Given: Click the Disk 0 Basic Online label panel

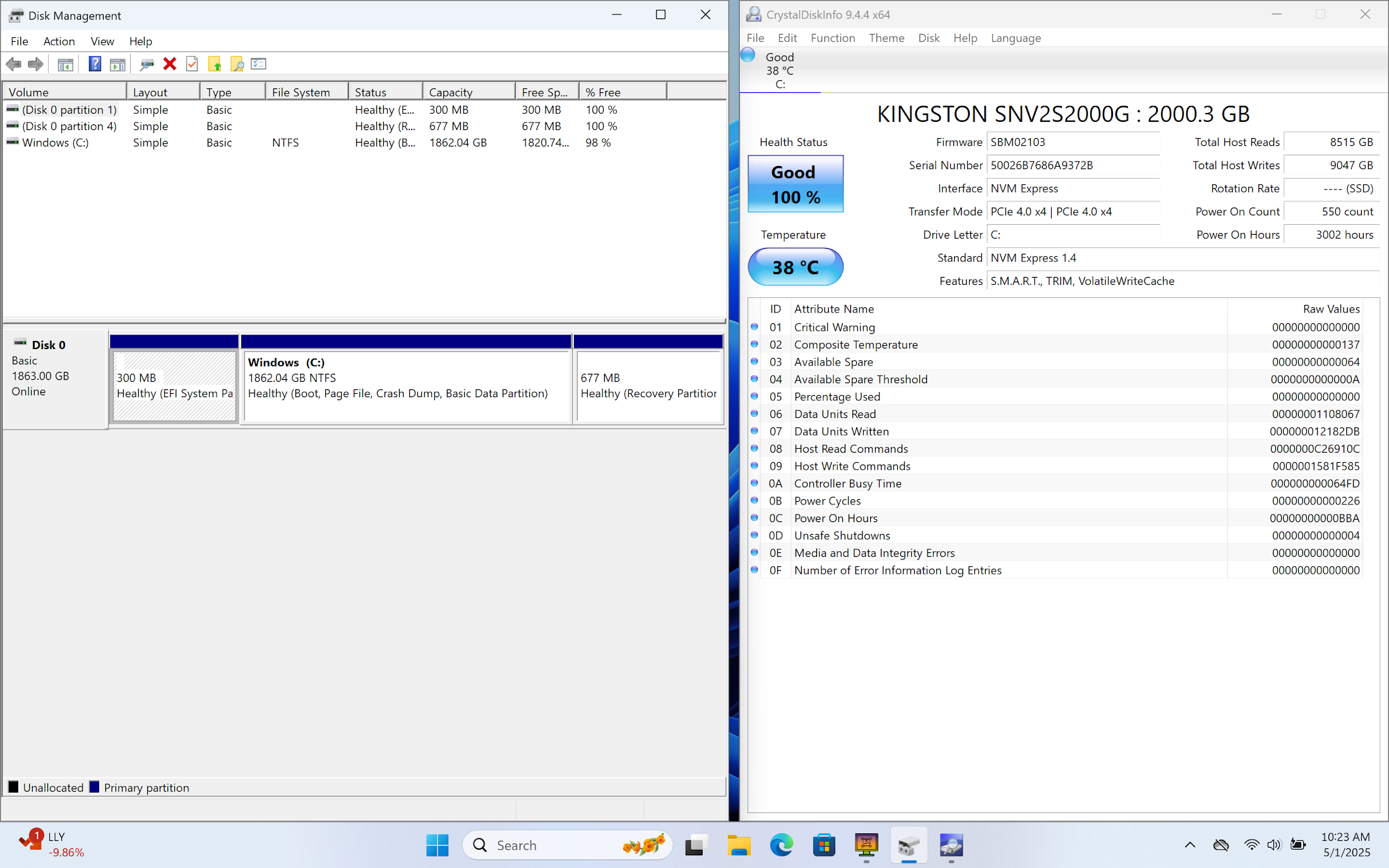Looking at the screenshot, I should tap(56, 379).
